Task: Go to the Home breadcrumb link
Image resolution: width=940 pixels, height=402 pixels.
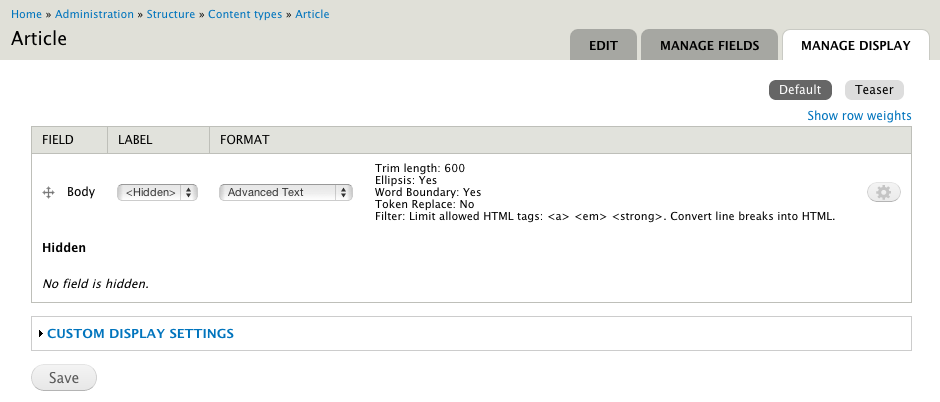Action: [27, 14]
